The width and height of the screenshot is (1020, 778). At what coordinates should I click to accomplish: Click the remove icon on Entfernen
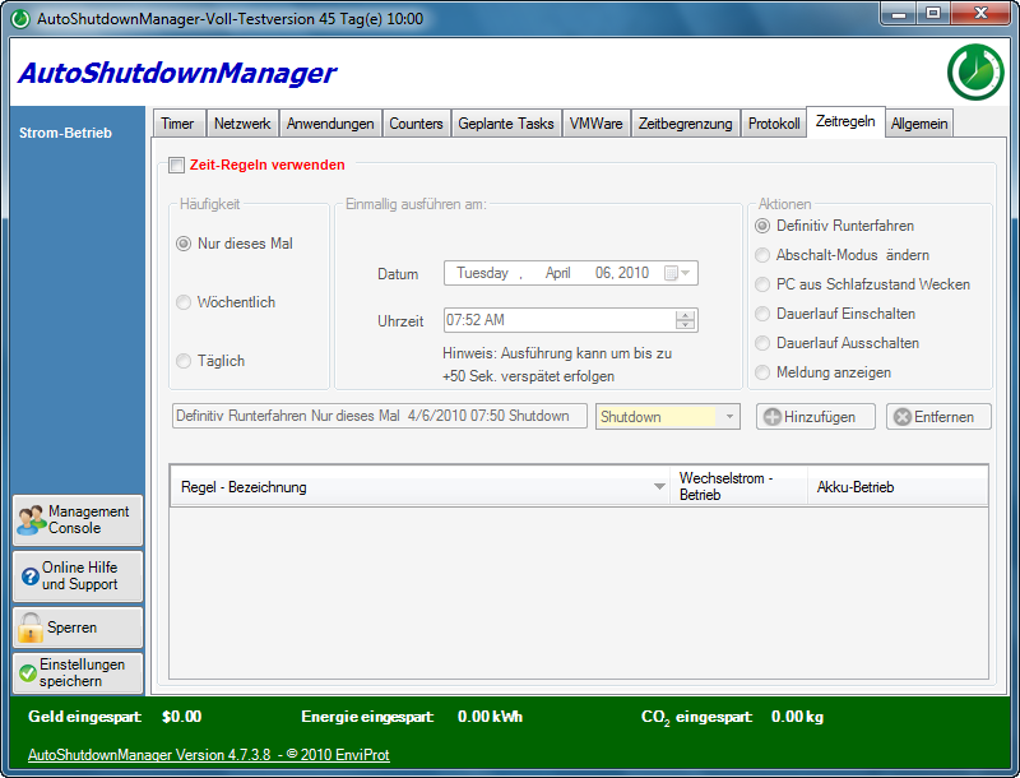(x=903, y=416)
